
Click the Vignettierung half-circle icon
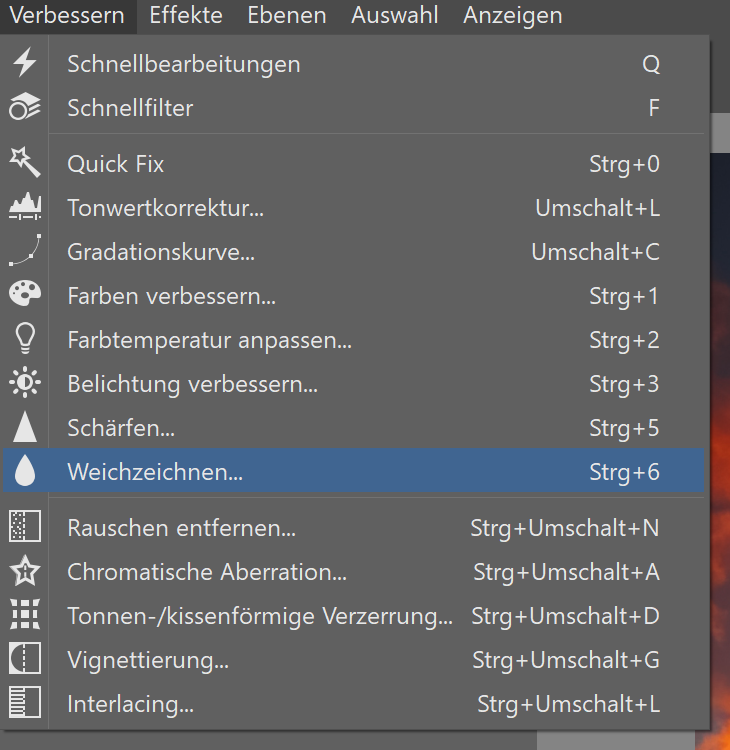click(x=24, y=660)
